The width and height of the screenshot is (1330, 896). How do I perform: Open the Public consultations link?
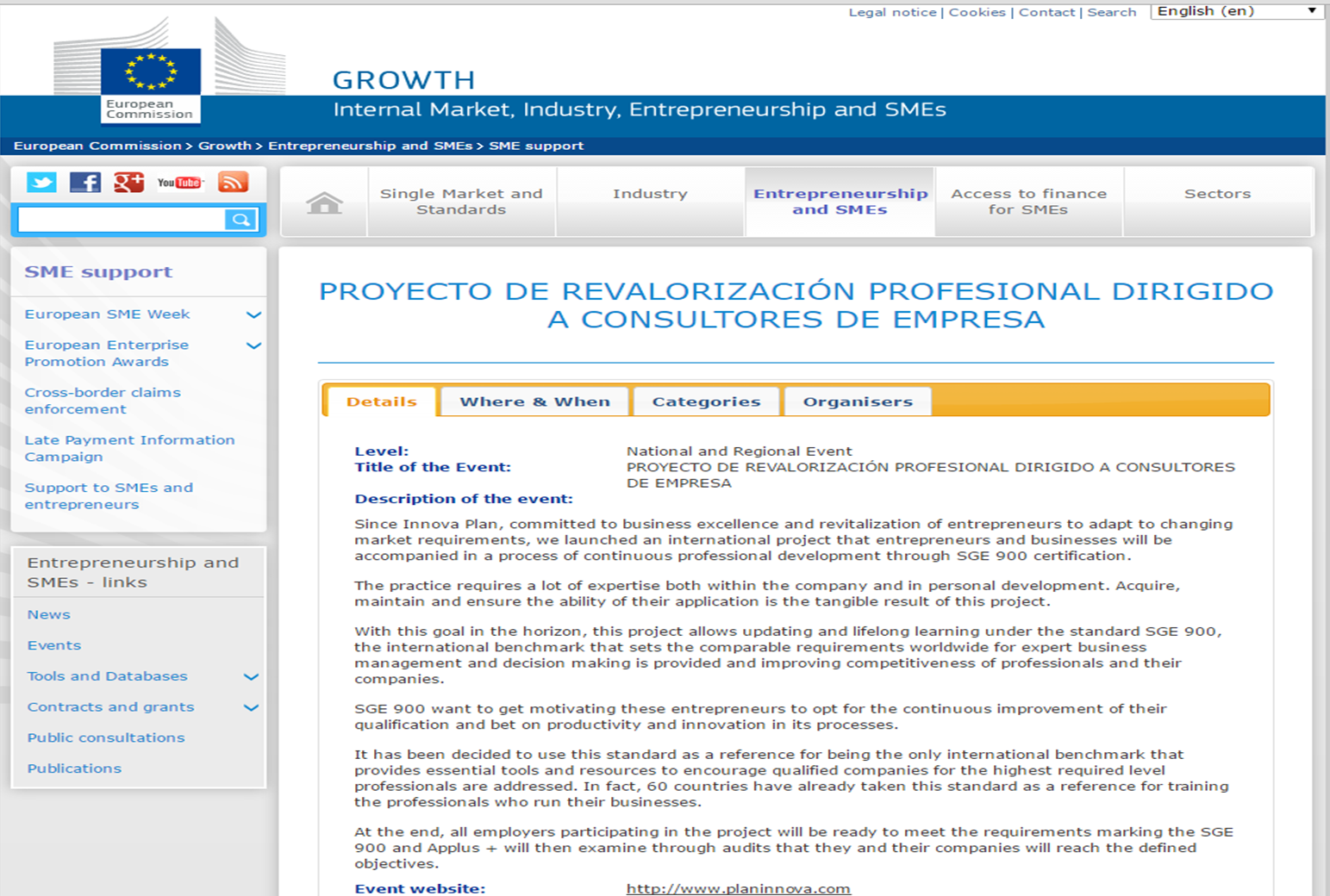(x=105, y=737)
